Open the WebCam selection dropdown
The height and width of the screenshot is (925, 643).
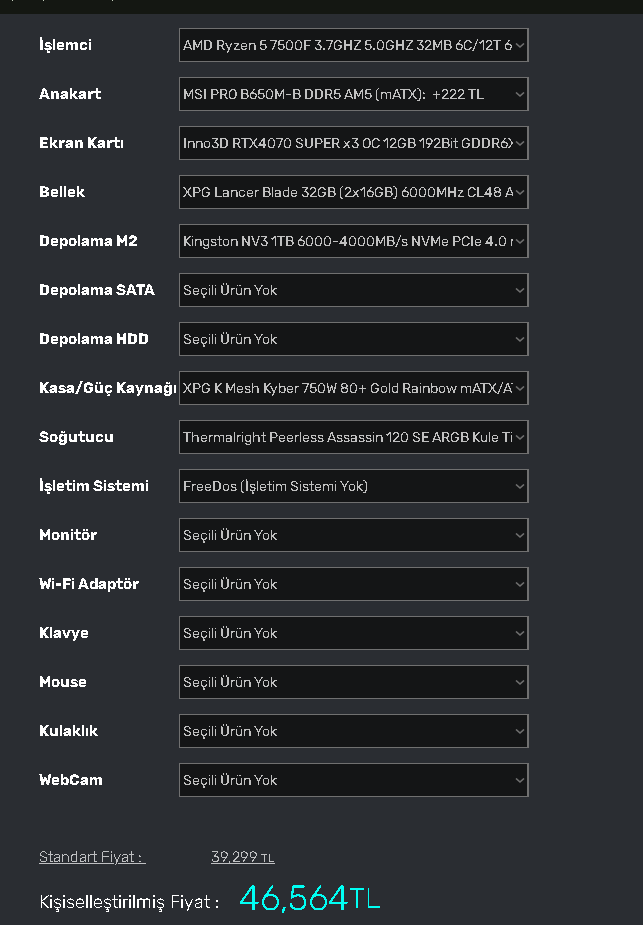pos(353,780)
